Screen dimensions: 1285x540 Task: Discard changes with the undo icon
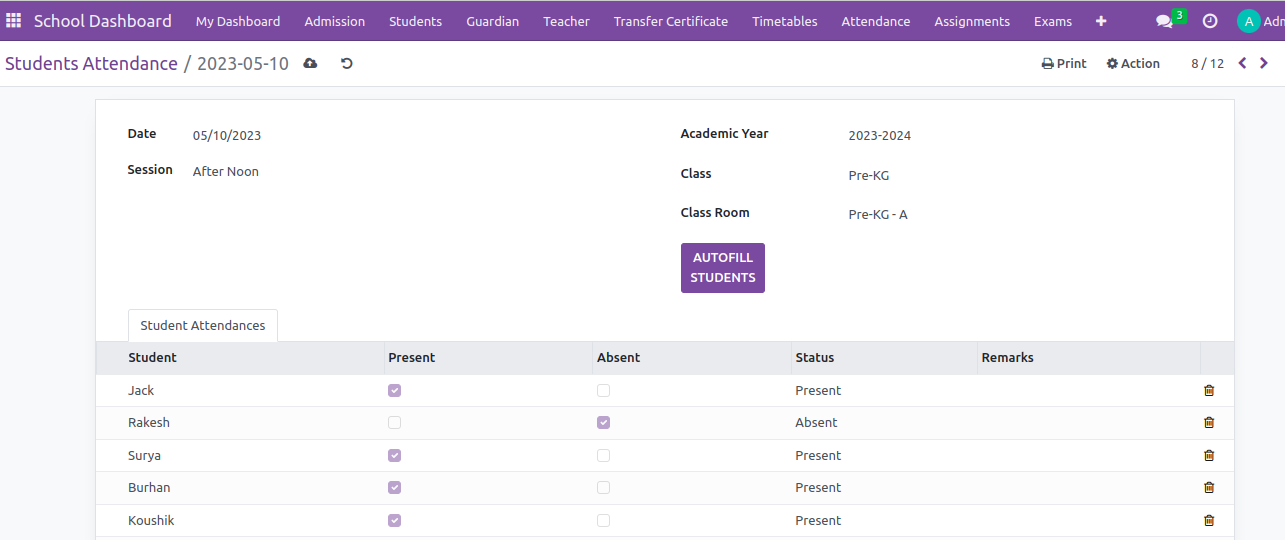pos(347,63)
